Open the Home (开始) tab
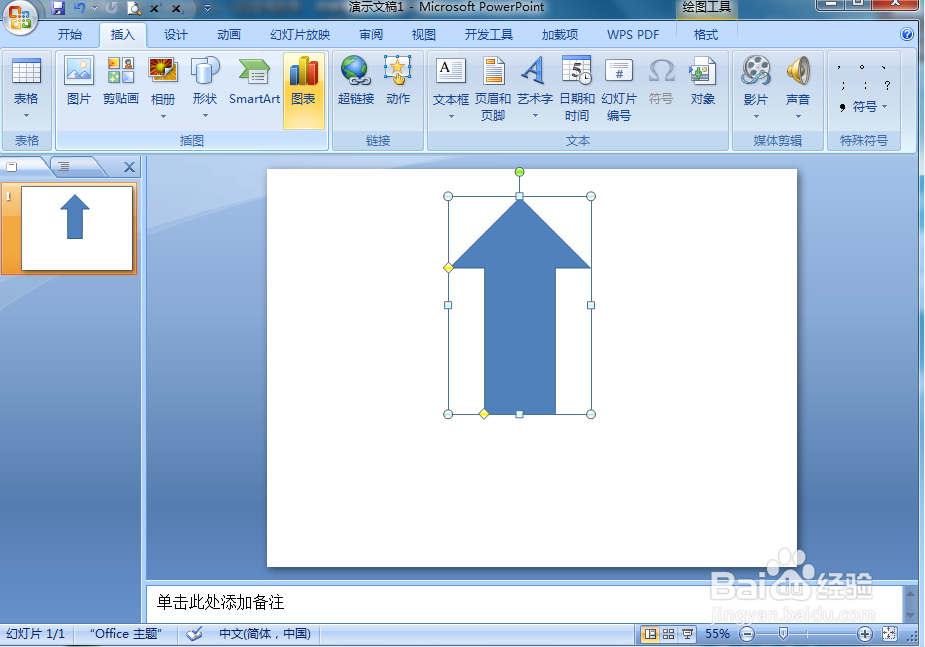 [70, 35]
